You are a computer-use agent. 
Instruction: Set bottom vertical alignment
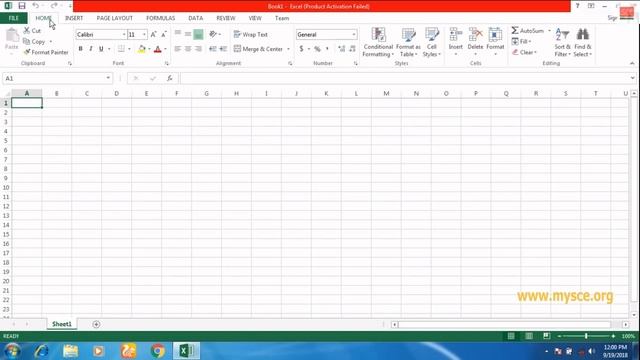[198, 34]
